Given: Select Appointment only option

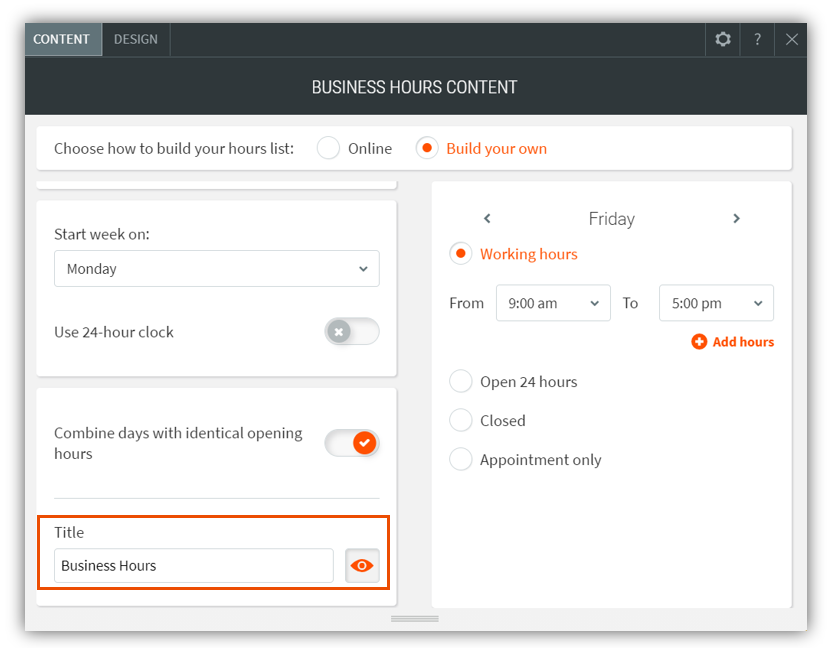Looking at the screenshot, I should tap(461, 460).
